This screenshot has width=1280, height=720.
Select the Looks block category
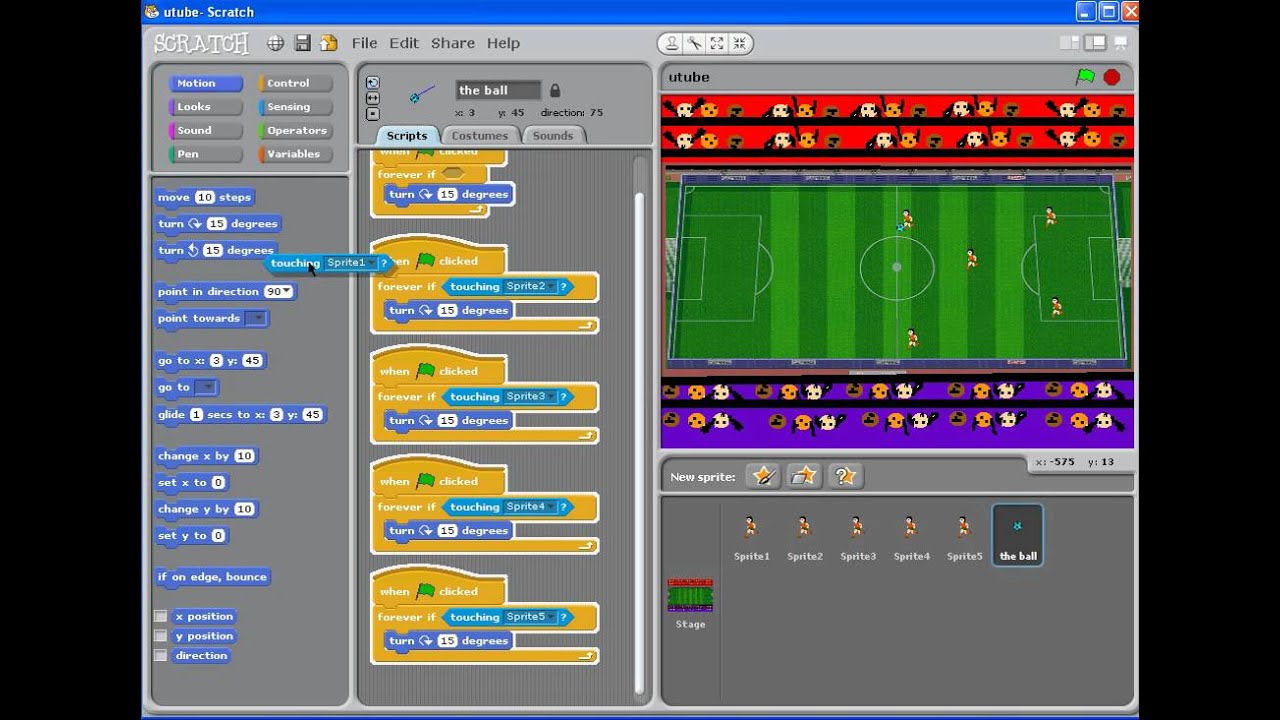click(x=206, y=107)
